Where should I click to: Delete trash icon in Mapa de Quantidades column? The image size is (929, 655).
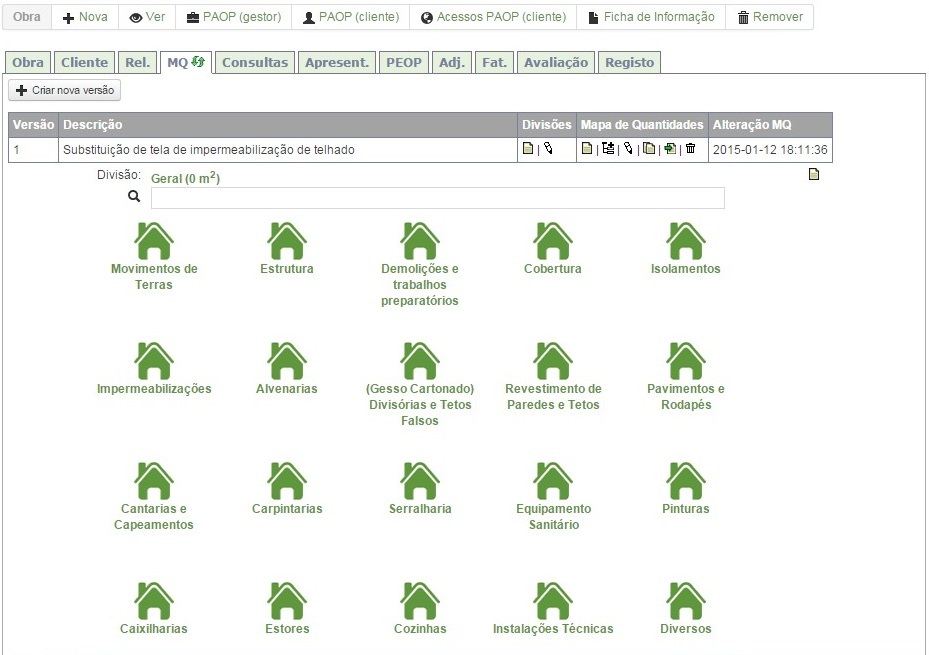[691, 149]
